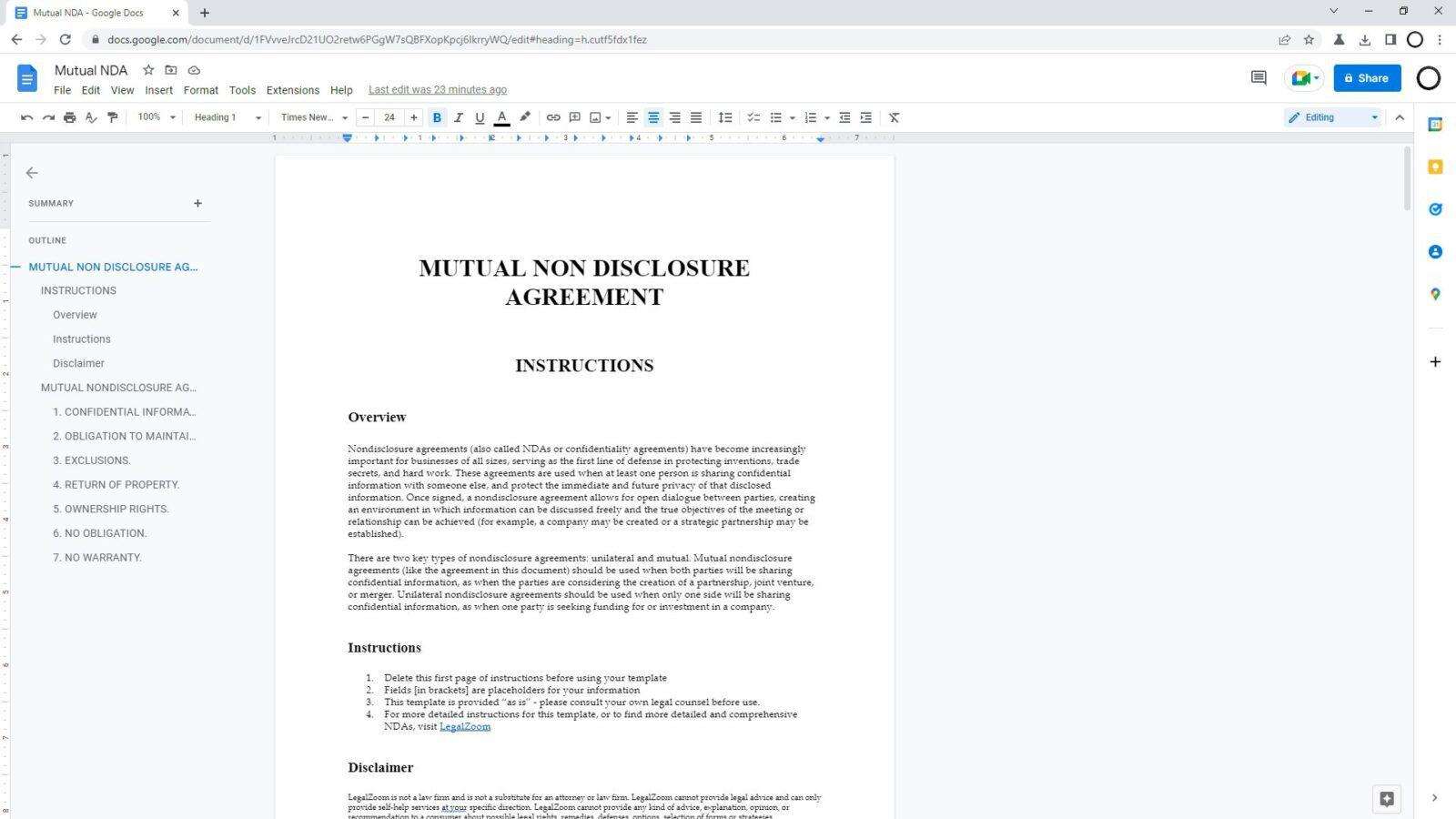Open Google Tasks in the side panel
The image size is (1456, 819).
(x=1435, y=209)
